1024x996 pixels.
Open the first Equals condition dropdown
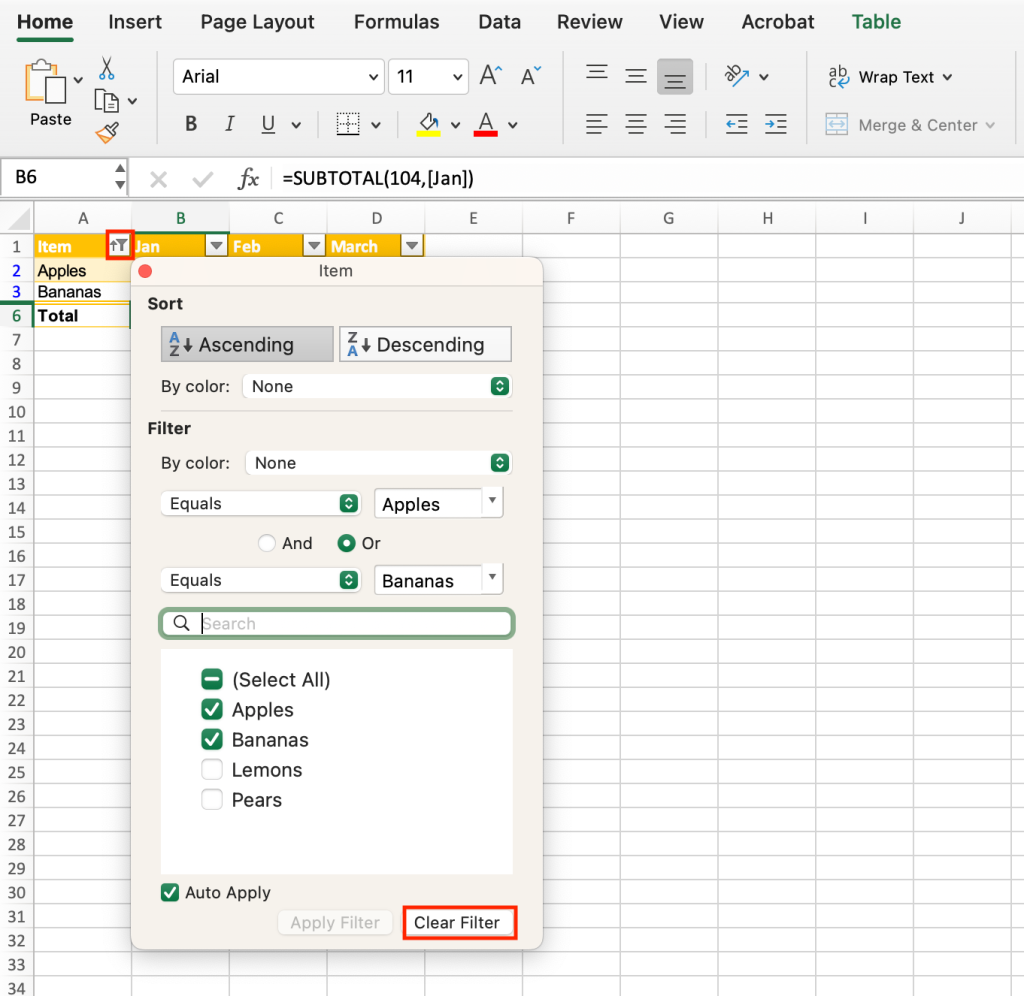[x=260, y=503]
